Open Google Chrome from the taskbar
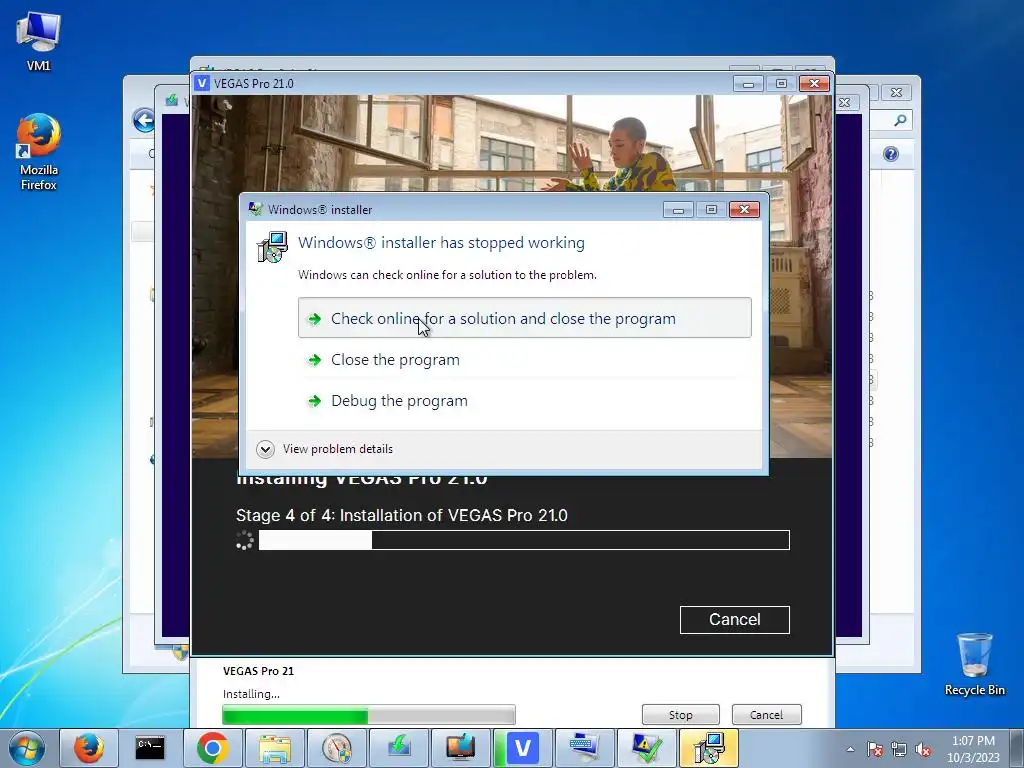 click(x=212, y=748)
